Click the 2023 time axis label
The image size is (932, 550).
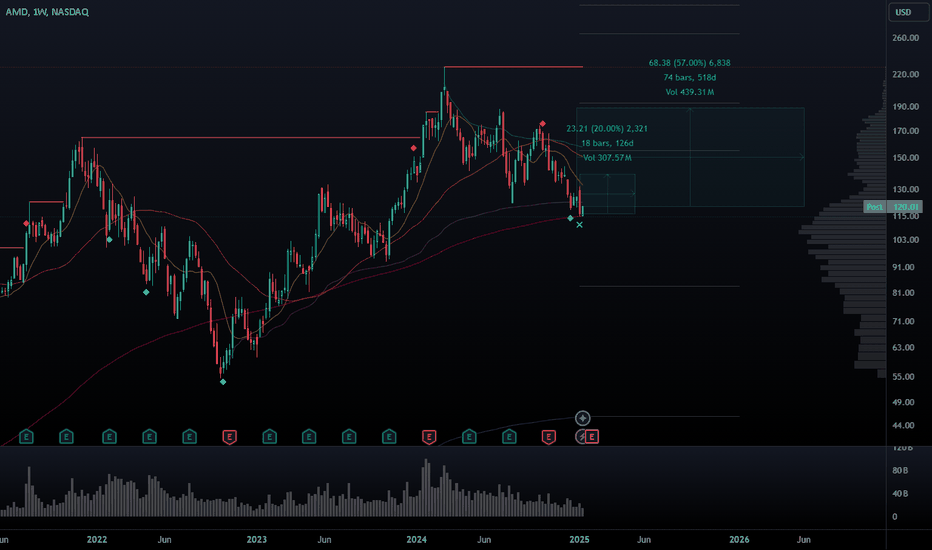[257, 539]
